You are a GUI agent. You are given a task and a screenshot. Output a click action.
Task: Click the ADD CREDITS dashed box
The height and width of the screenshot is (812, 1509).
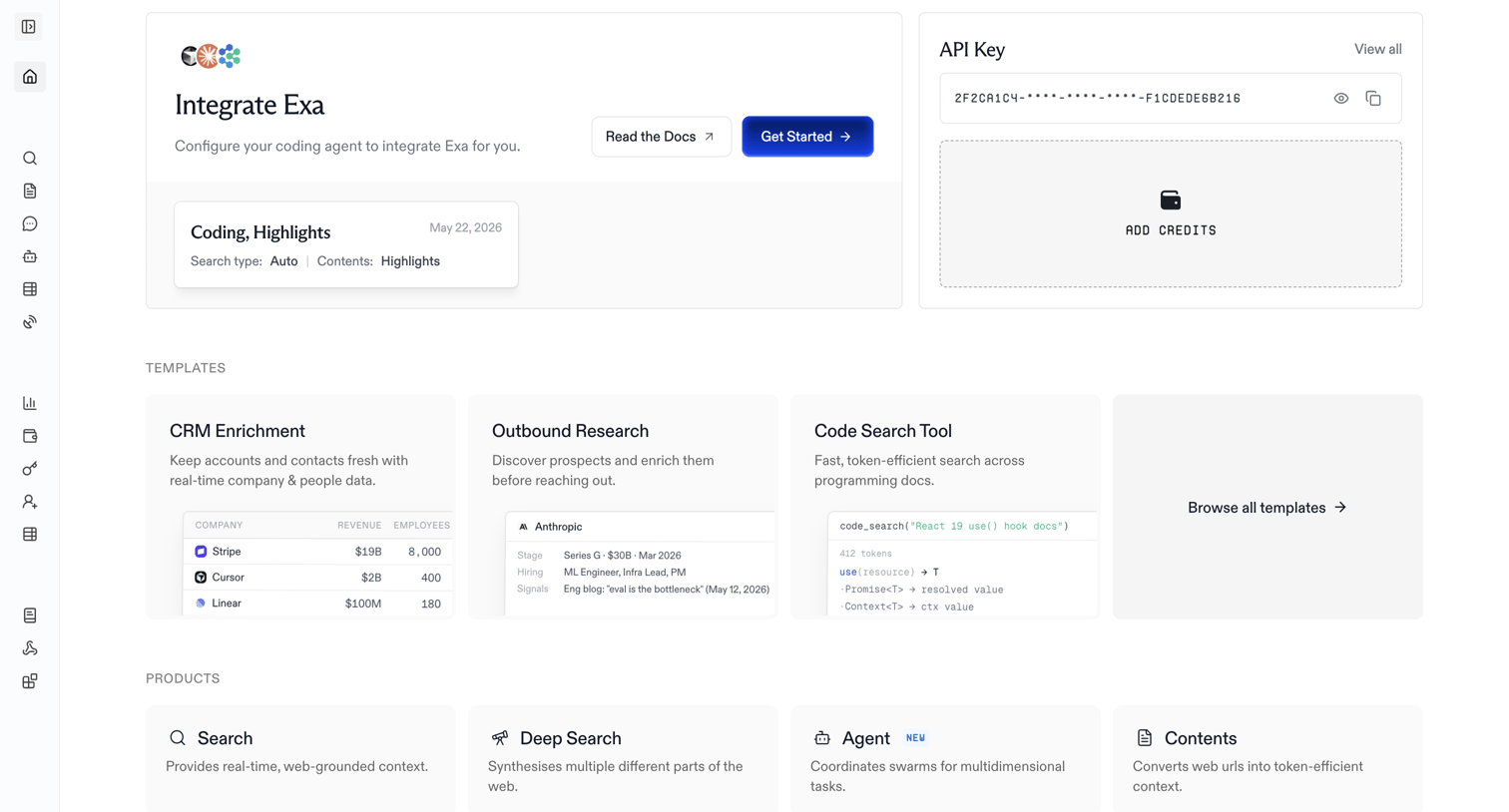click(x=1171, y=213)
